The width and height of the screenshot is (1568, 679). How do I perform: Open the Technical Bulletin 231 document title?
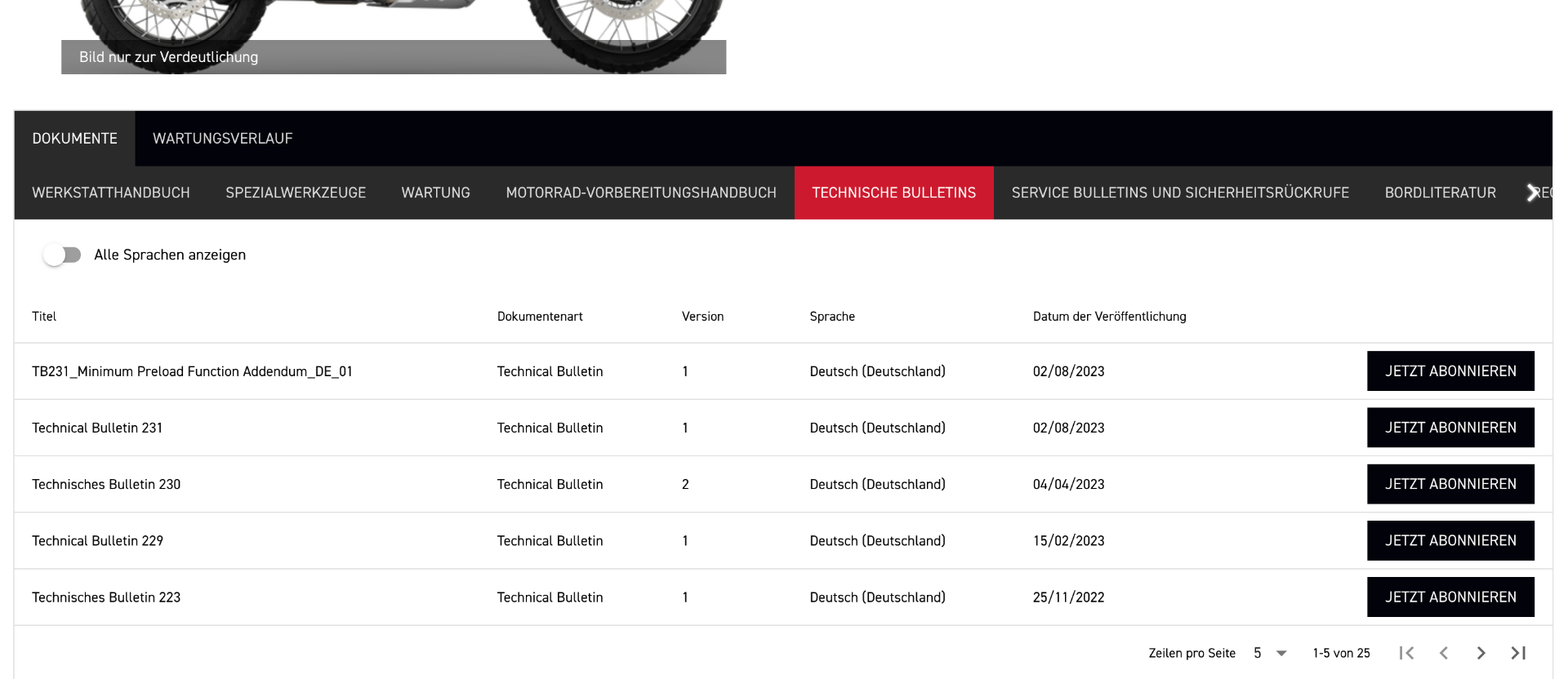[97, 428]
